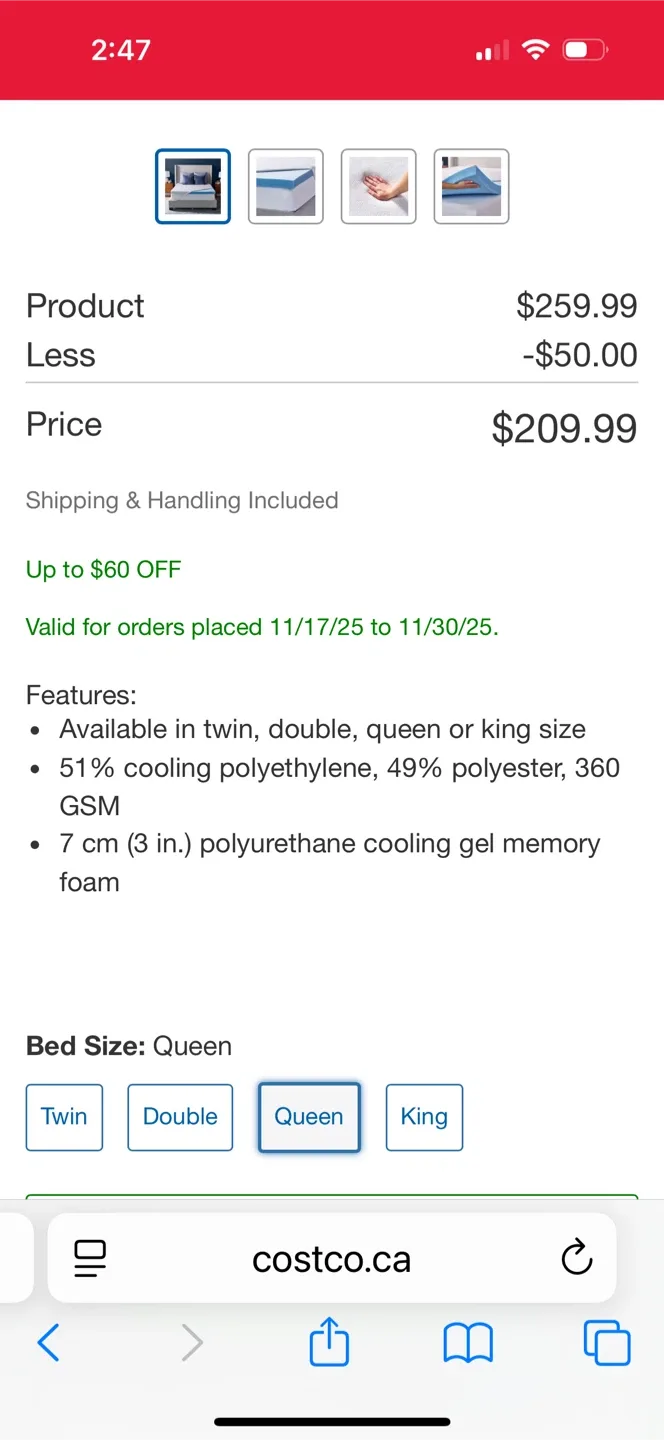Open the Share sheet icon
This screenshot has width=664, height=1440.
pos(329,1343)
